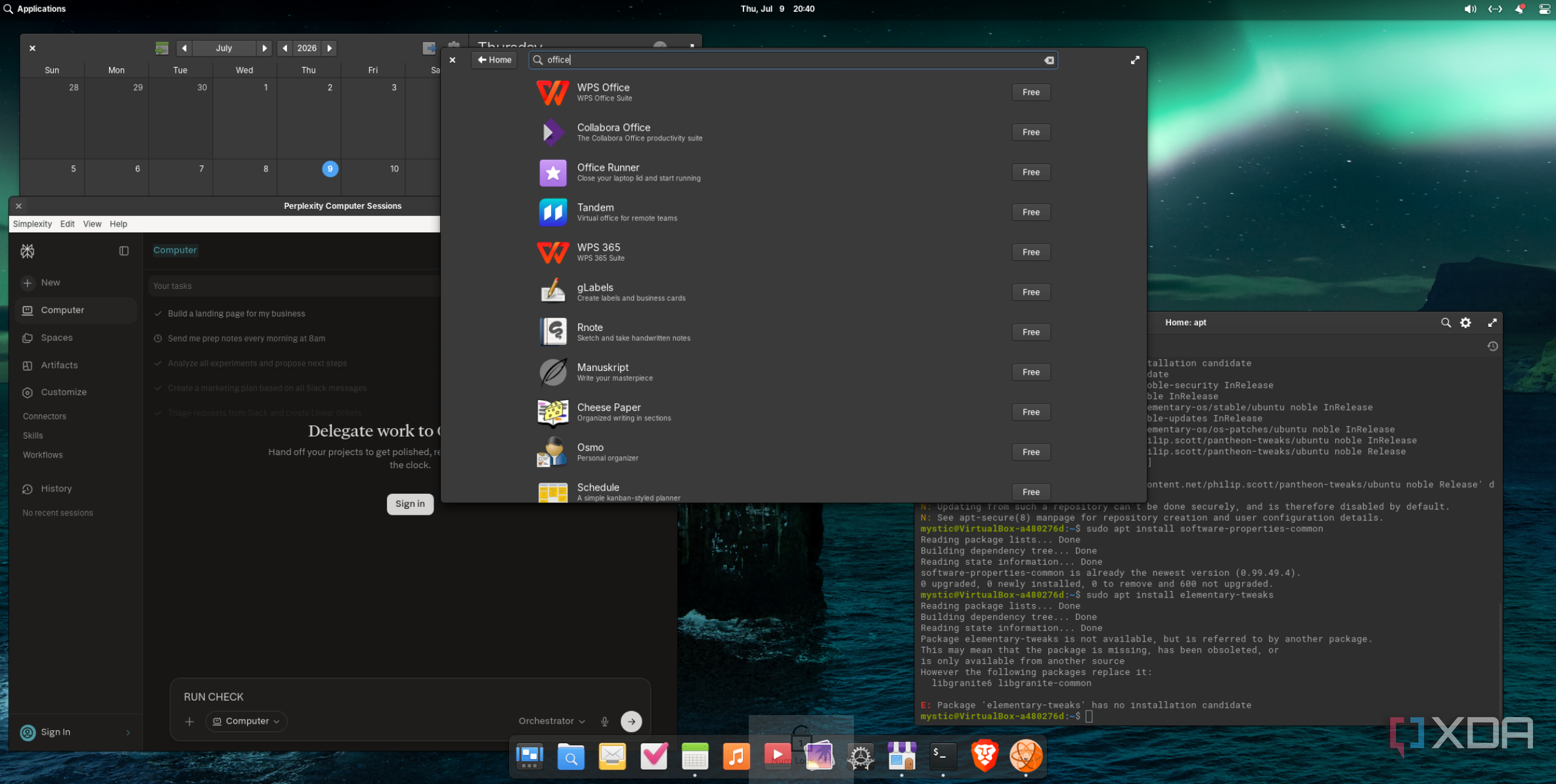Launch Mail from the dock
This screenshot has height=784, width=1556.
click(612, 756)
